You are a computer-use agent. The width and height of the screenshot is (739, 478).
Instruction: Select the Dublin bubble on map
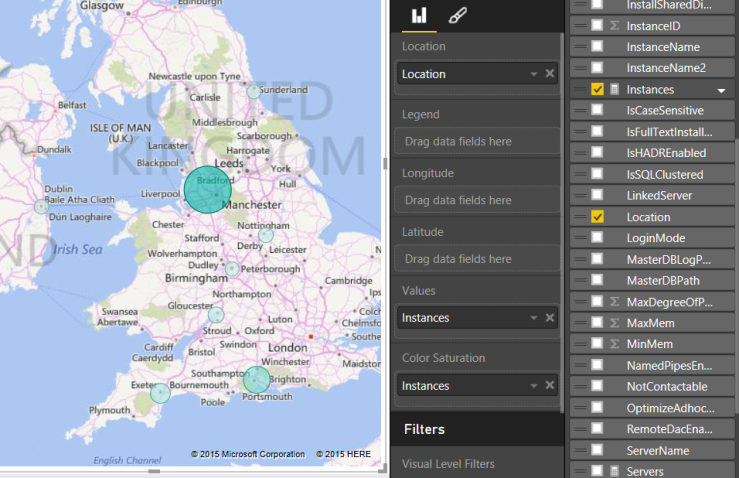point(41,206)
